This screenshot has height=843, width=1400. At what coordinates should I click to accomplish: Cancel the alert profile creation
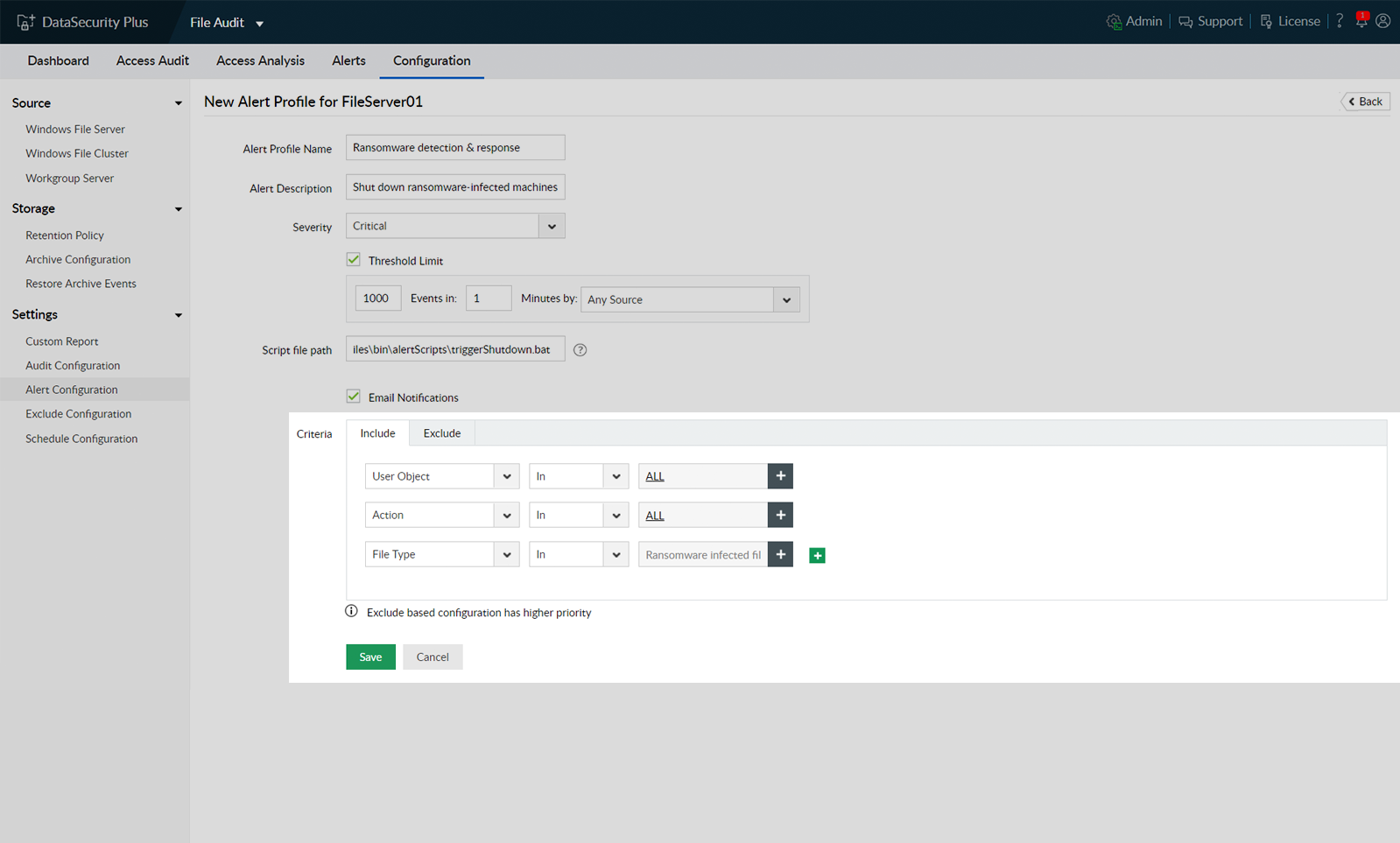click(433, 657)
